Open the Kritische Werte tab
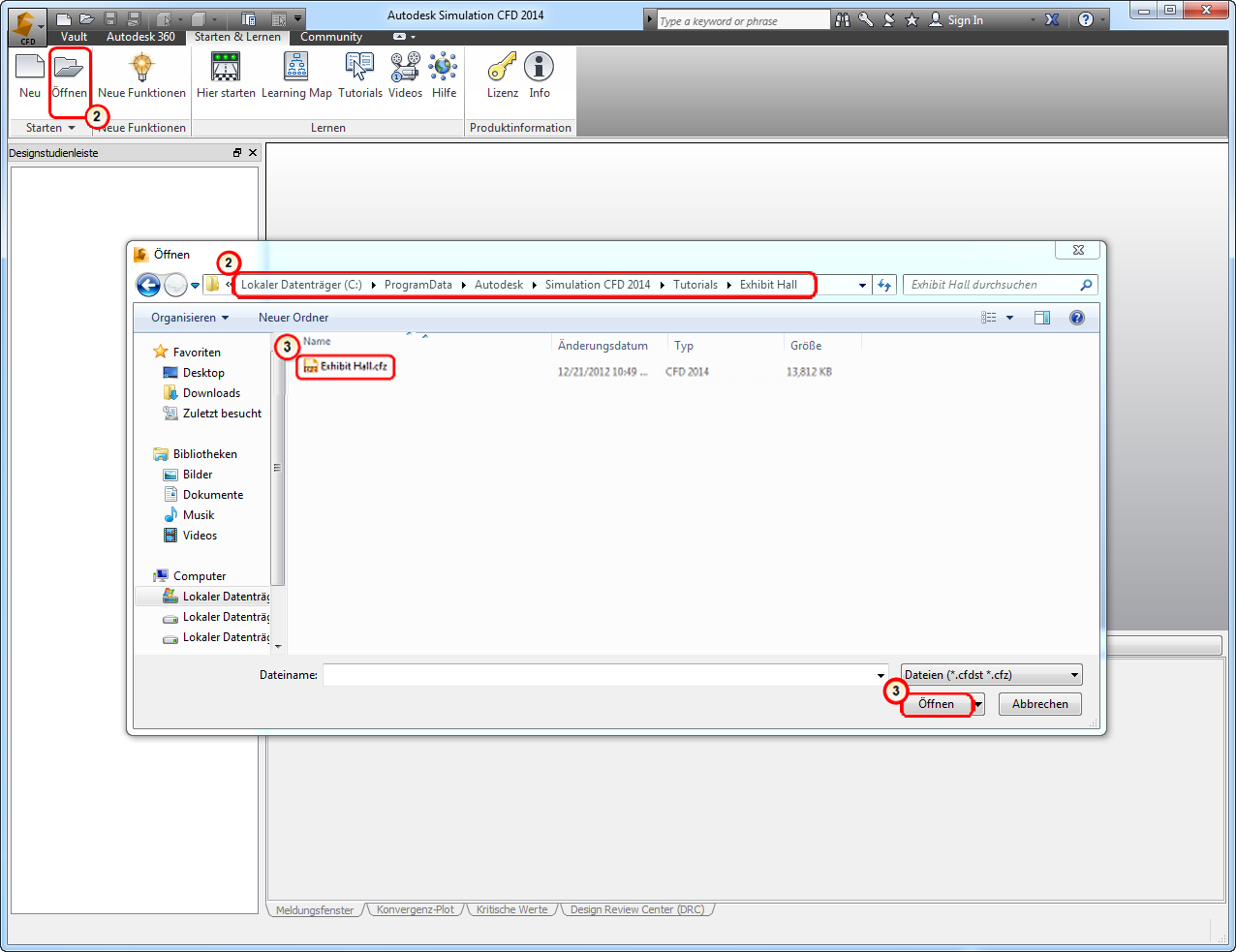This screenshot has width=1236, height=952. coord(512,909)
